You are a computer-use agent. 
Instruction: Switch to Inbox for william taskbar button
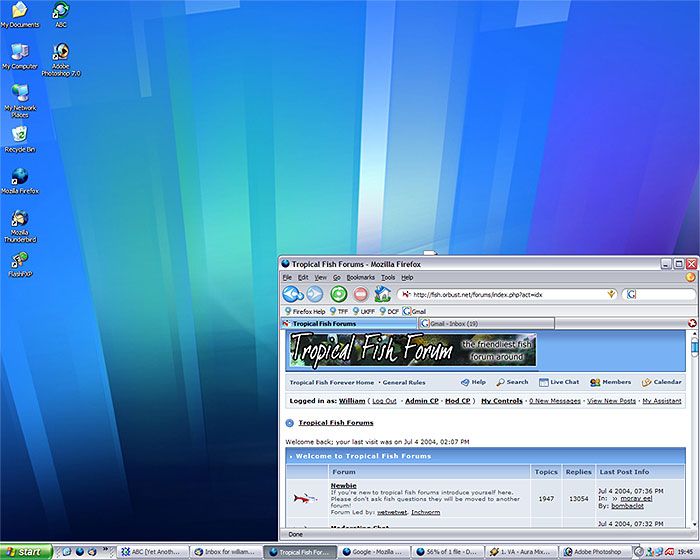coord(226,552)
